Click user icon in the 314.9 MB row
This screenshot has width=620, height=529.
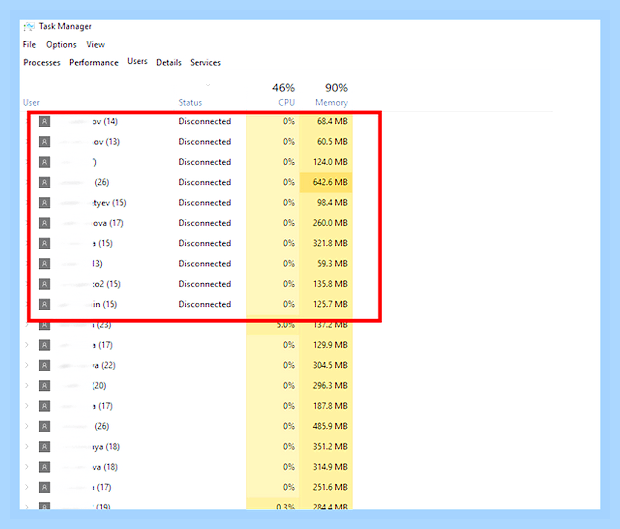point(45,467)
